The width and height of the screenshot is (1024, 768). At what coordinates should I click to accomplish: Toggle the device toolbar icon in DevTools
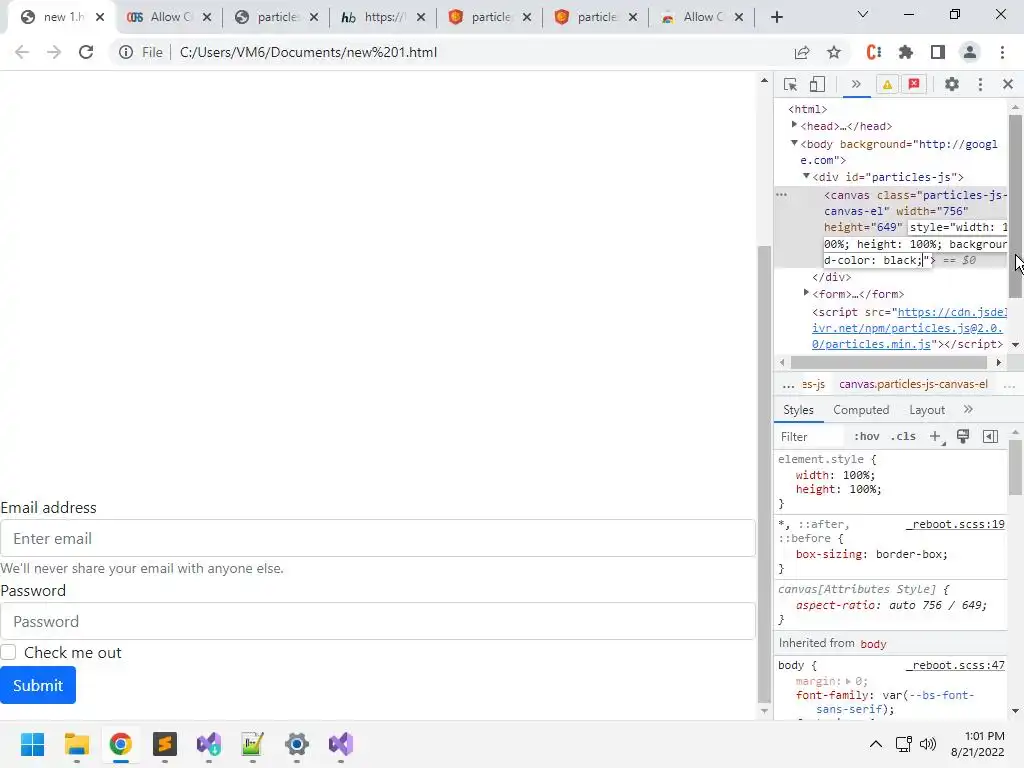point(817,84)
